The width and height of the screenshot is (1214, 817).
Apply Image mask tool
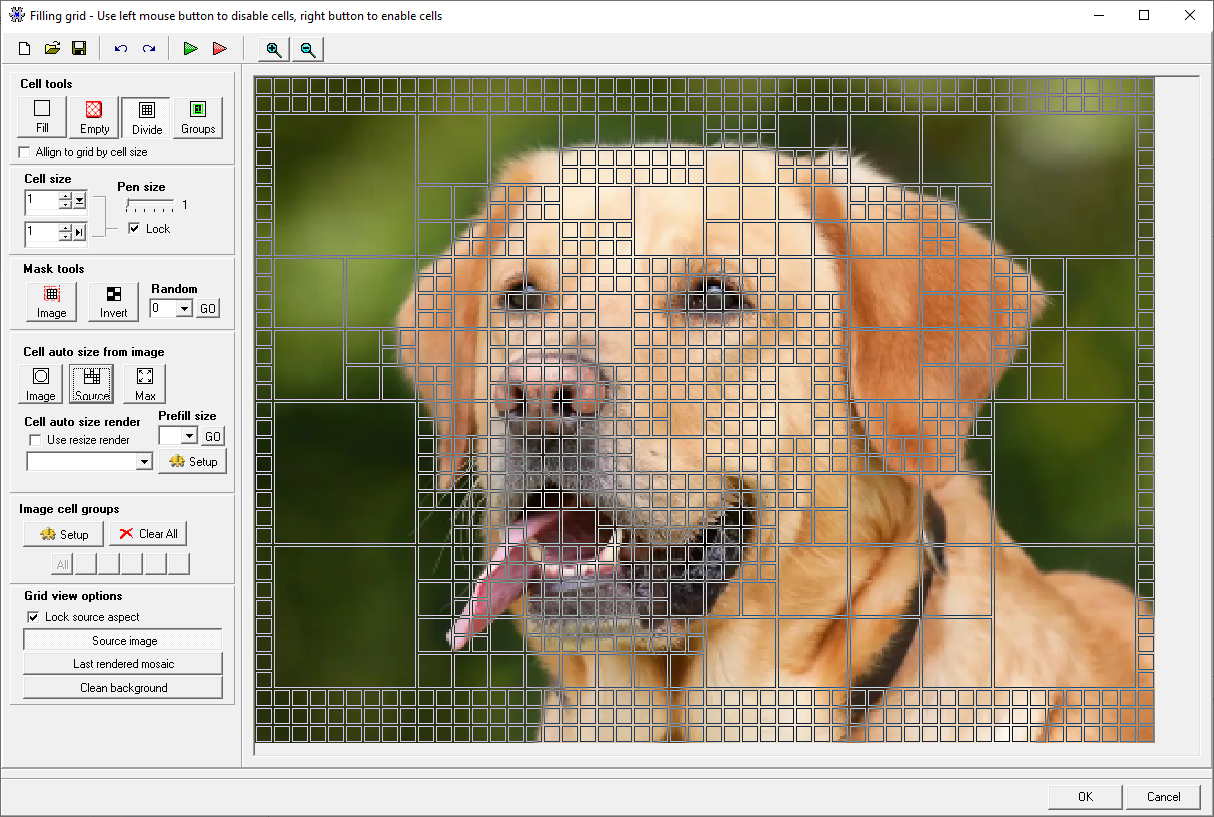(50, 301)
